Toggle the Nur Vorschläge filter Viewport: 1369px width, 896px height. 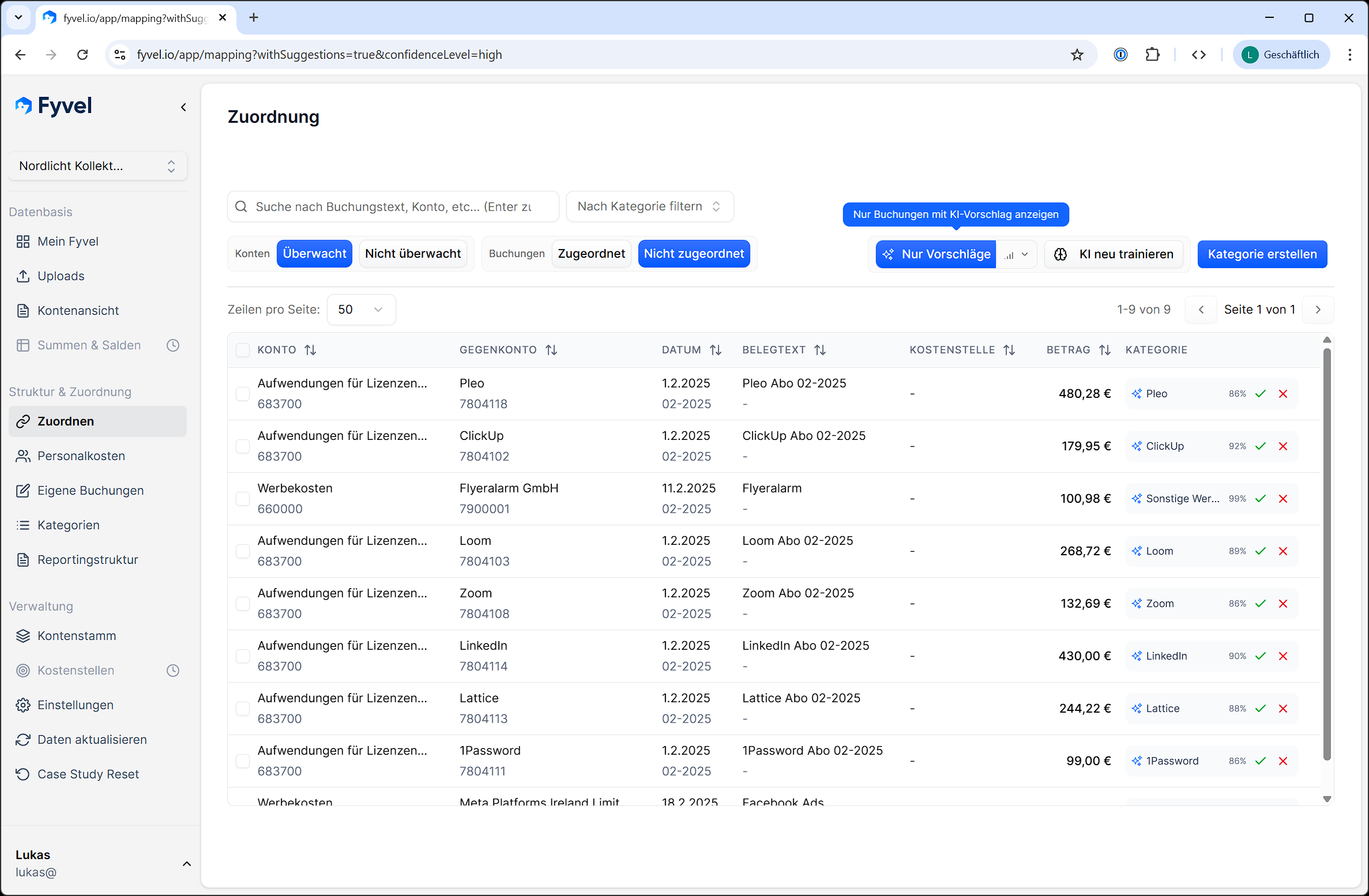tap(936, 254)
